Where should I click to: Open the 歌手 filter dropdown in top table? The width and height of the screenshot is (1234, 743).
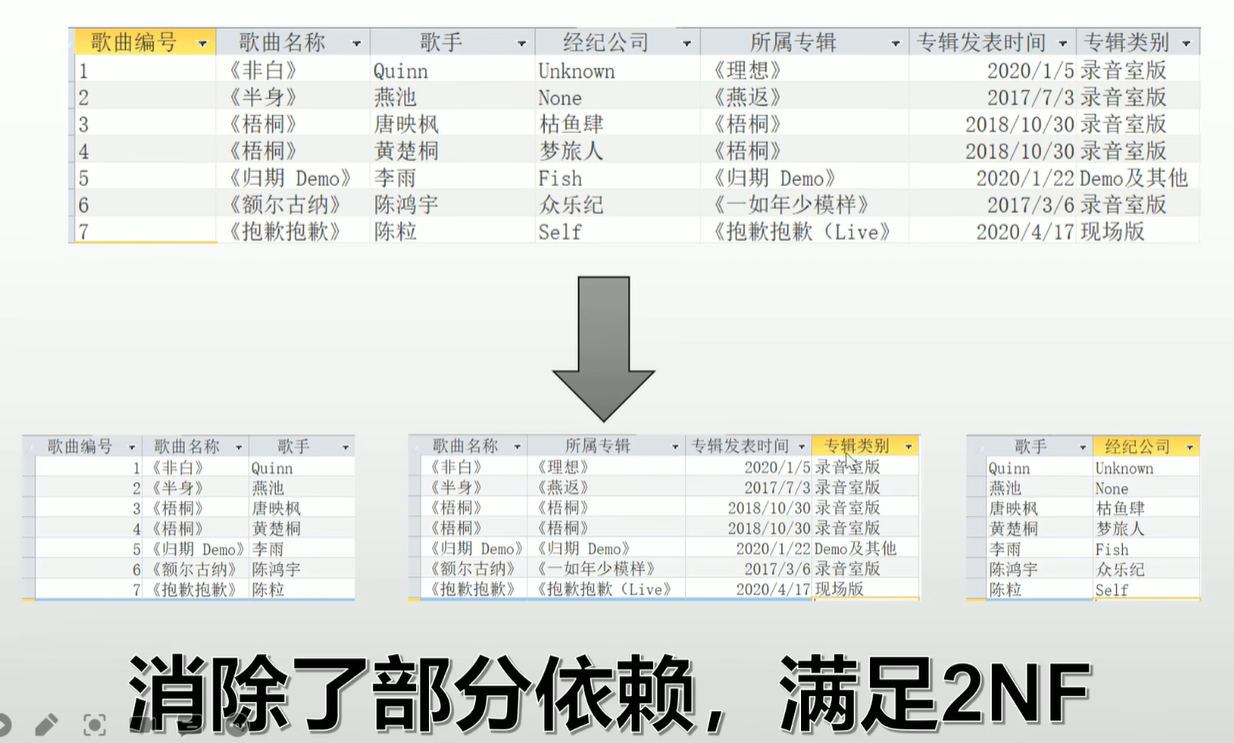(522, 42)
